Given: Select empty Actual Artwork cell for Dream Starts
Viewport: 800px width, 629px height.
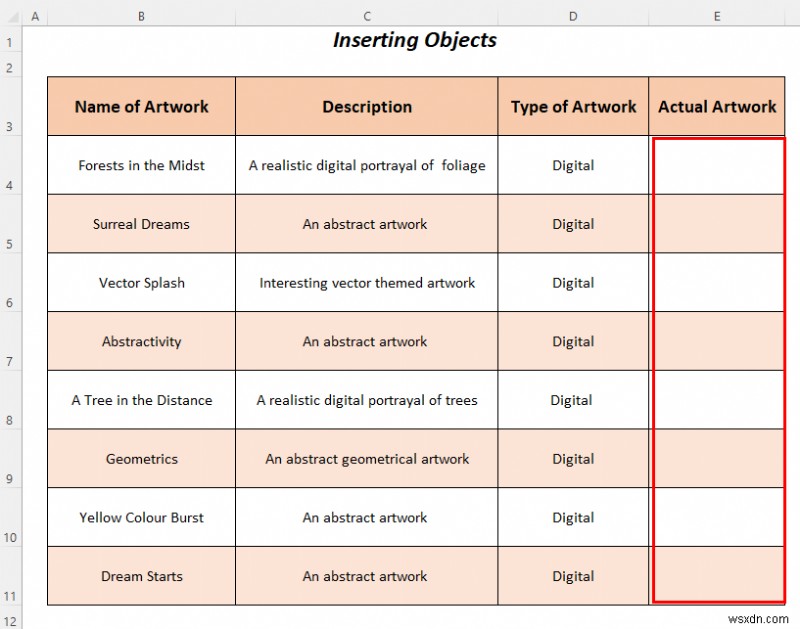Looking at the screenshot, I should (x=717, y=575).
